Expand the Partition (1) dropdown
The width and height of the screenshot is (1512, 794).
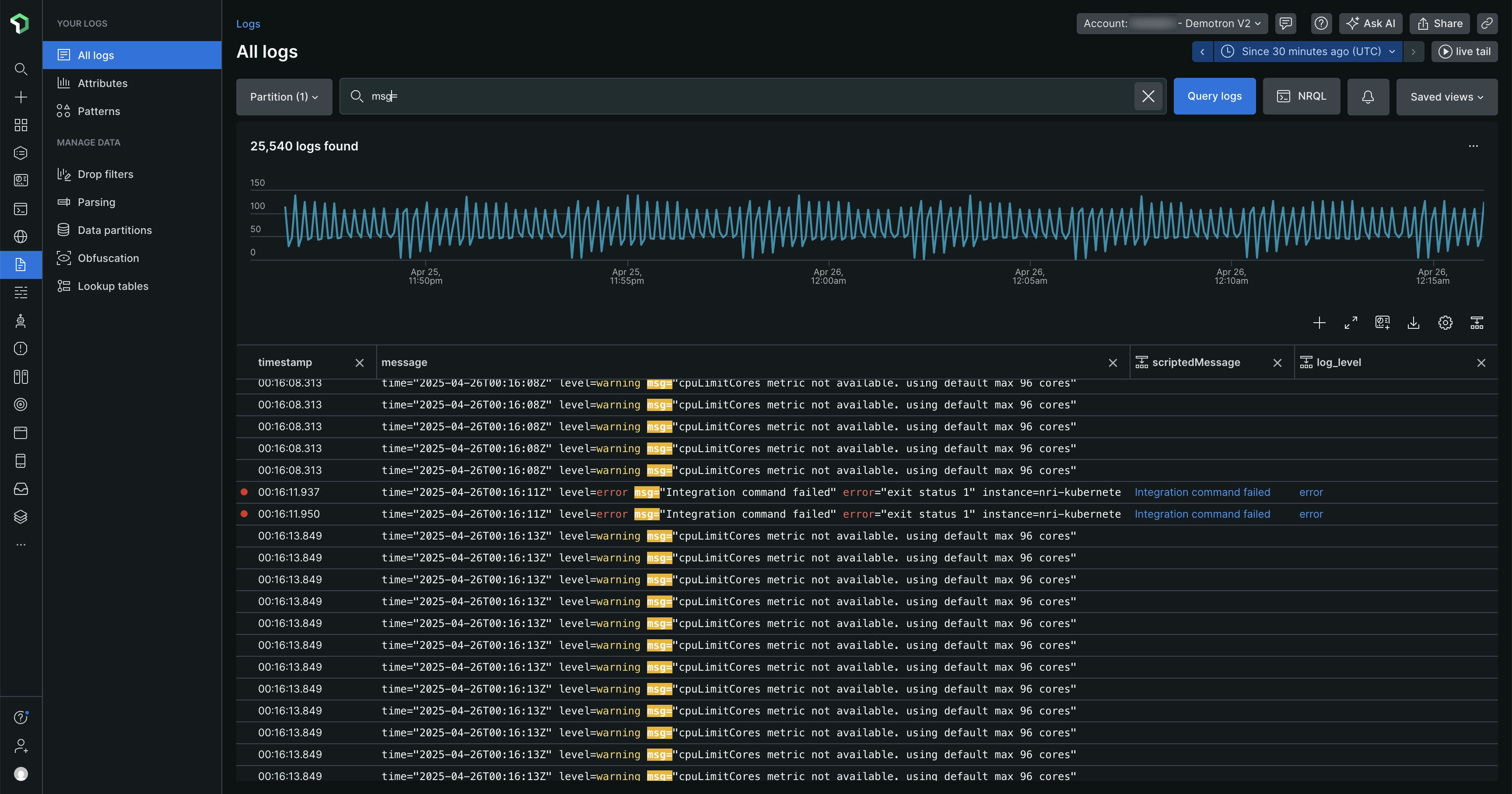(284, 97)
